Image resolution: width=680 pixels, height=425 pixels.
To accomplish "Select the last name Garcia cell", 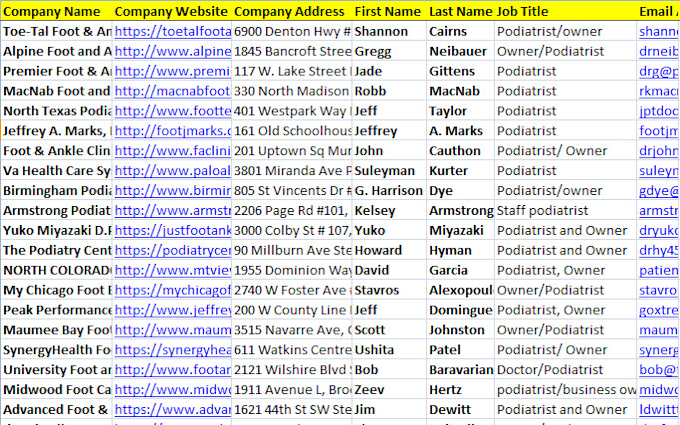I will pos(461,270).
